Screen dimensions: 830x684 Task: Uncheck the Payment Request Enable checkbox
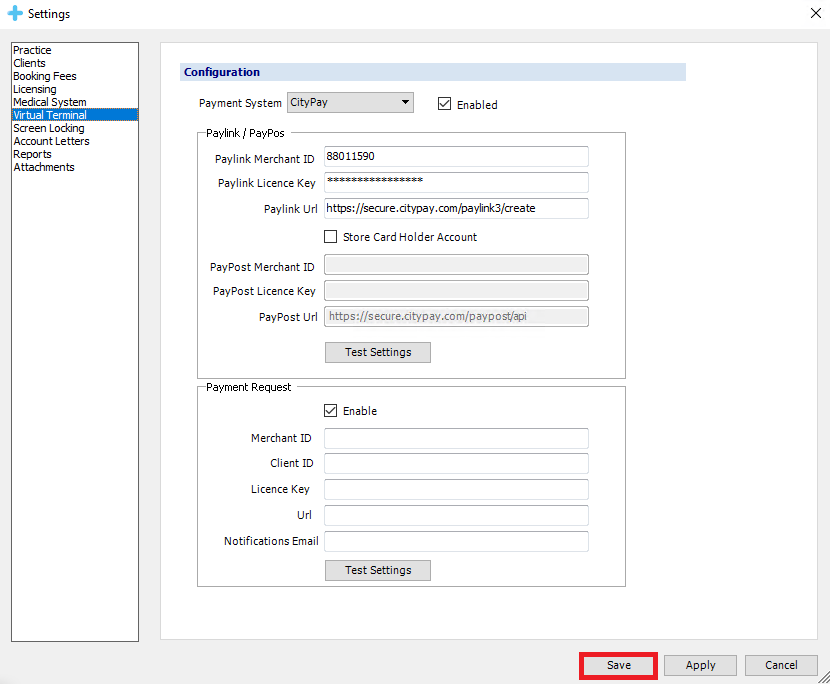click(x=331, y=411)
